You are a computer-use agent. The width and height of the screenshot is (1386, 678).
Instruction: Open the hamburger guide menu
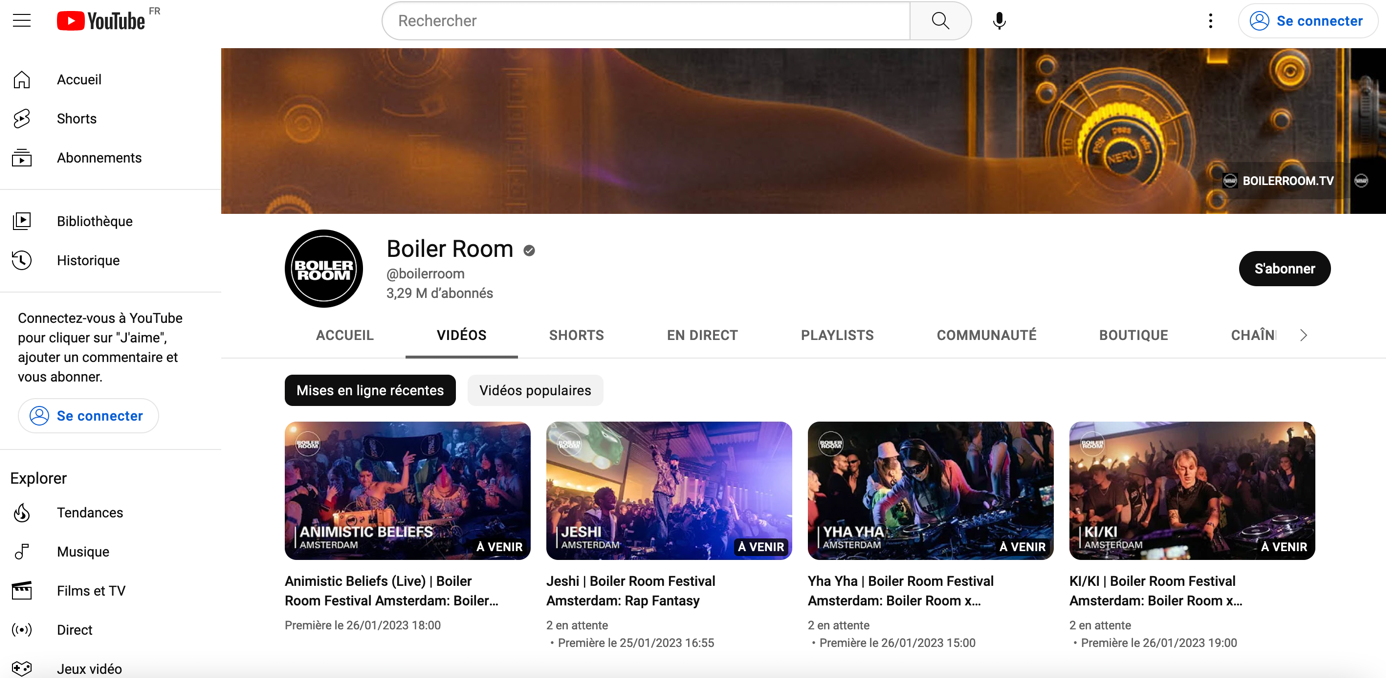(x=22, y=21)
